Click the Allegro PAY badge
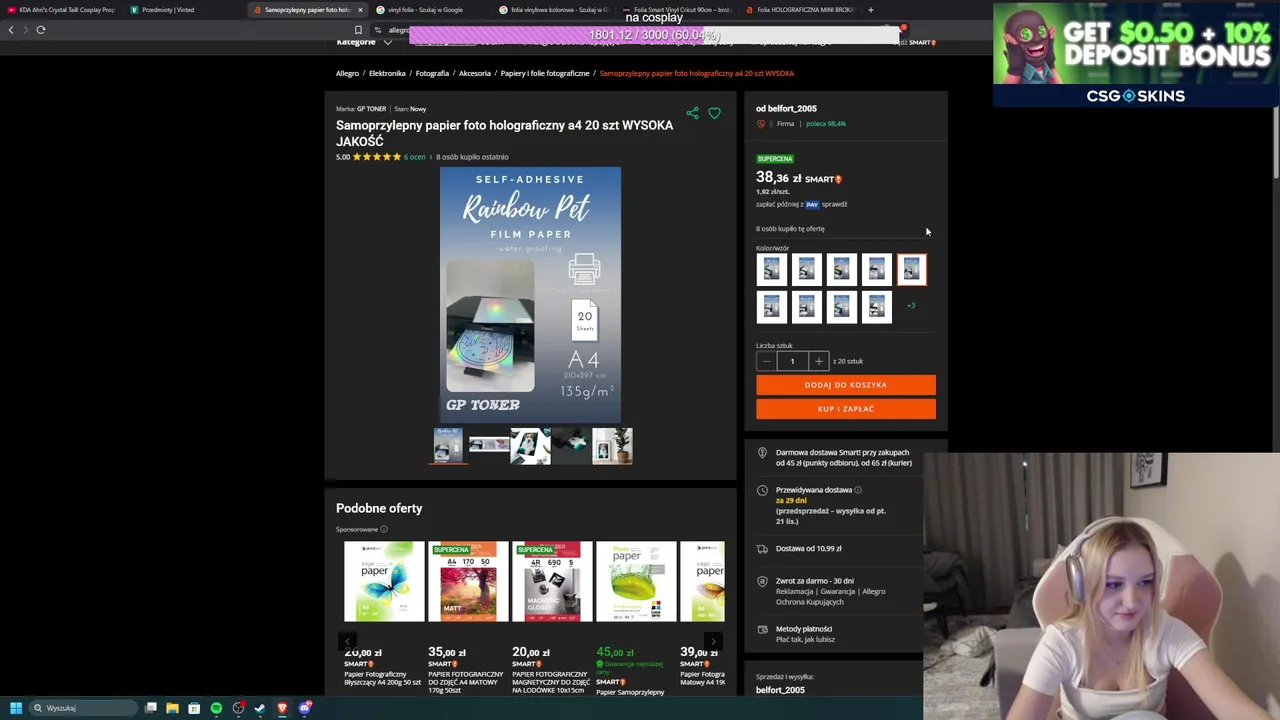This screenshot has width=1280, height=720. (812, 204)
